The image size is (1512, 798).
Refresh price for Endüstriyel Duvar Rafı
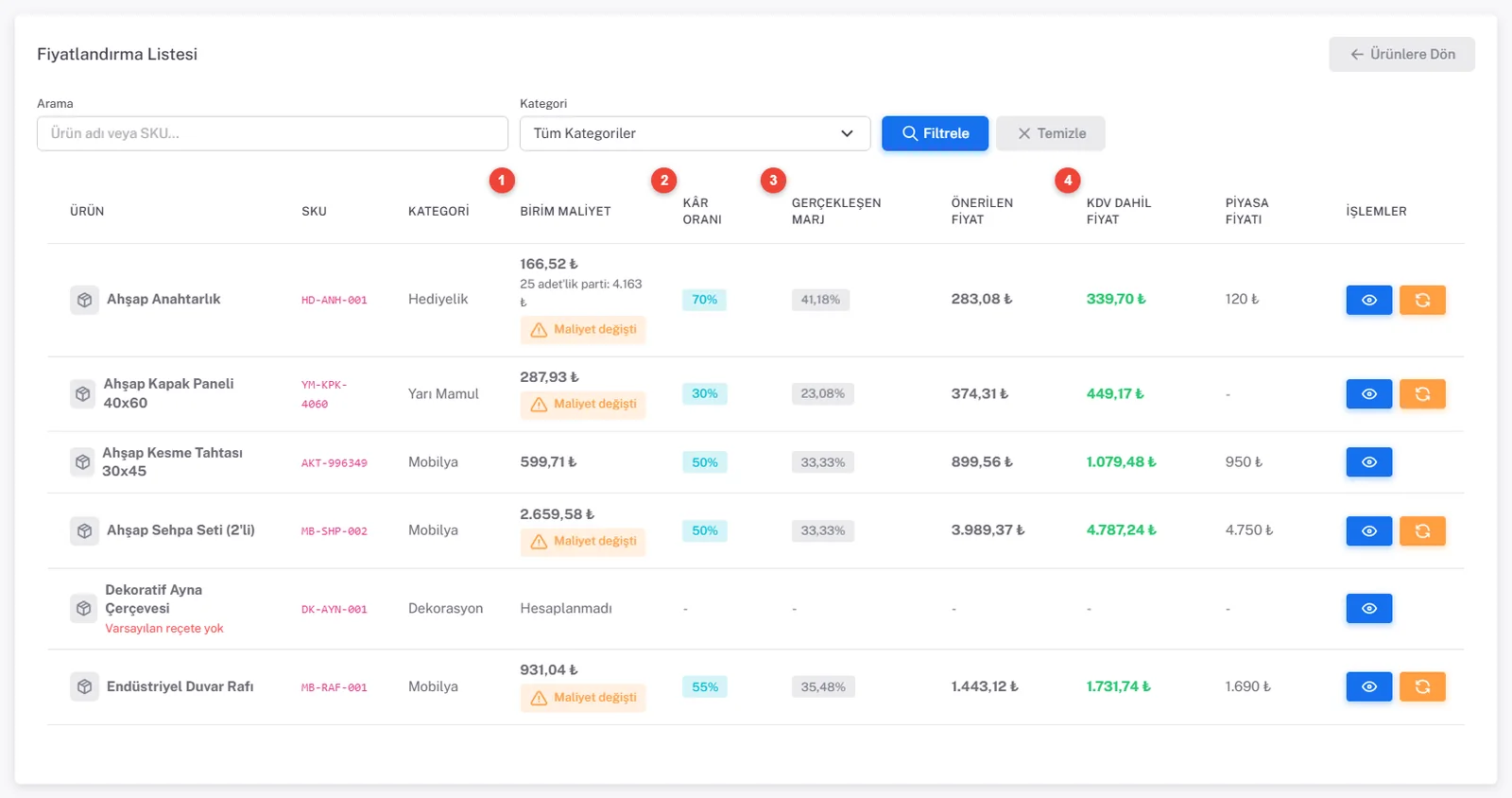pyautogui.click(x=1422, y=686)
